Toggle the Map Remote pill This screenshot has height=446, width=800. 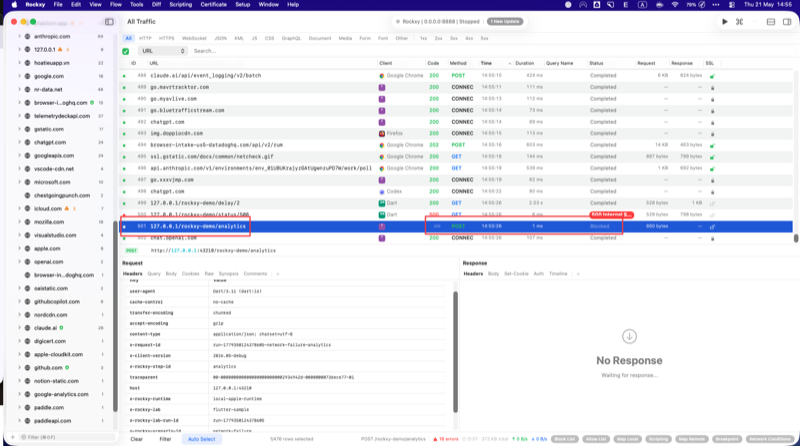point(691,439)
